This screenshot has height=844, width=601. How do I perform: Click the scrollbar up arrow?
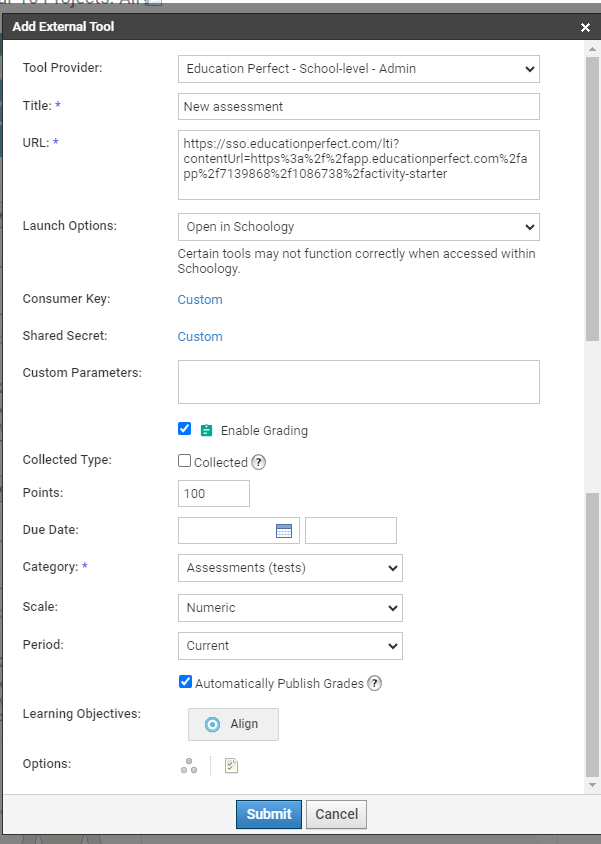[x=592, y=49]
